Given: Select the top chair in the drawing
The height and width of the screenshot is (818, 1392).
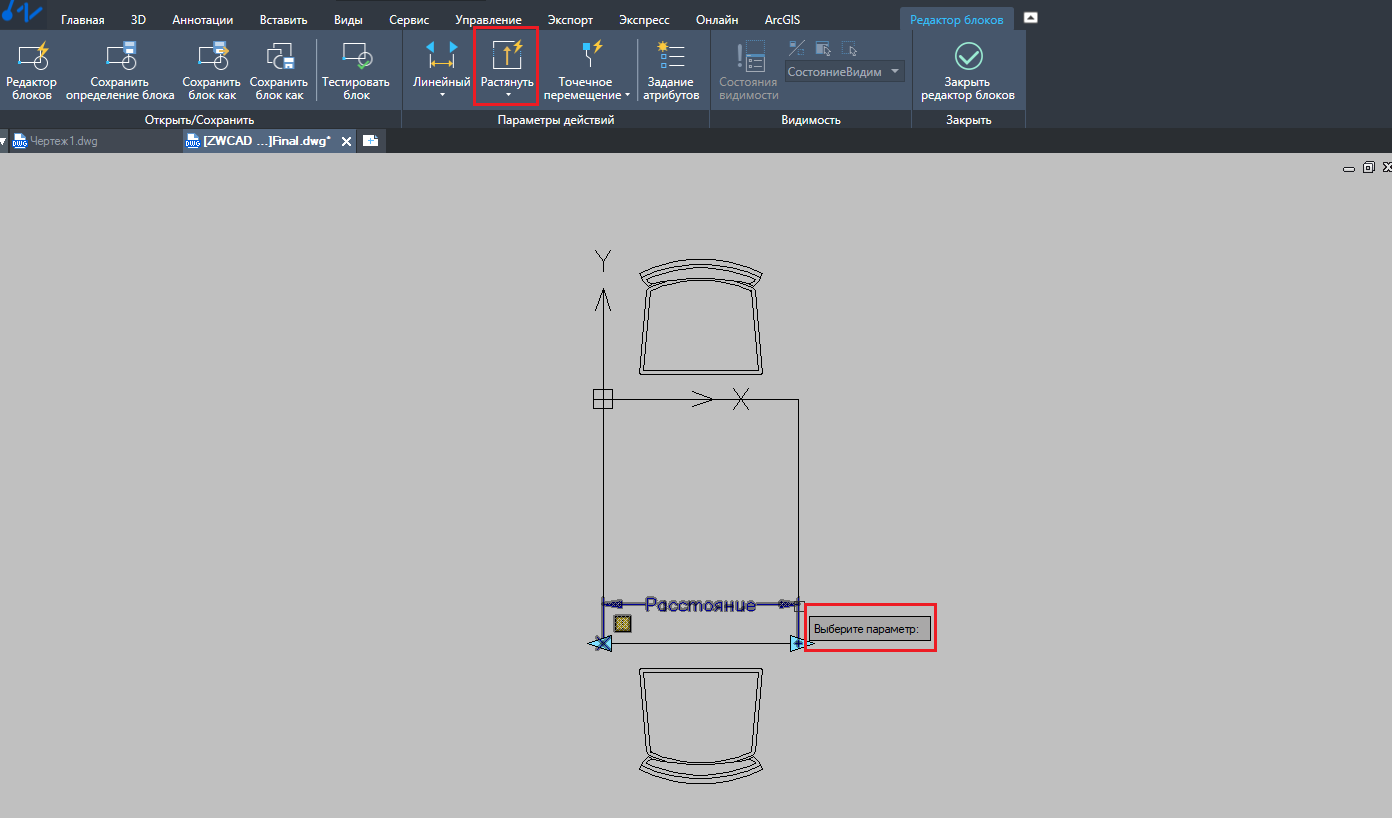Looking at the screenshot, I should (701, 319).
